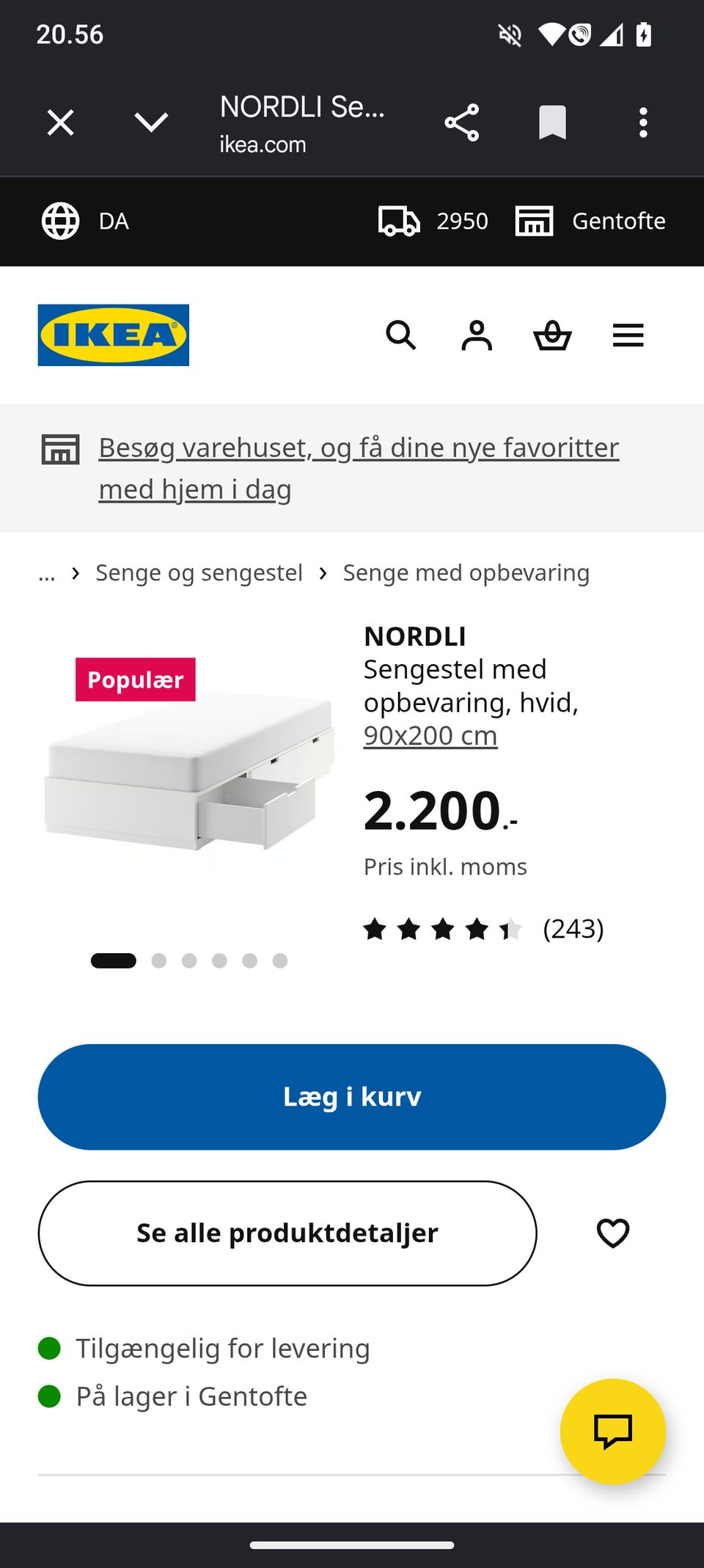Click the Læg i kurv button
This screenshot has height=1568, width=704.
tap(352, 1097)
